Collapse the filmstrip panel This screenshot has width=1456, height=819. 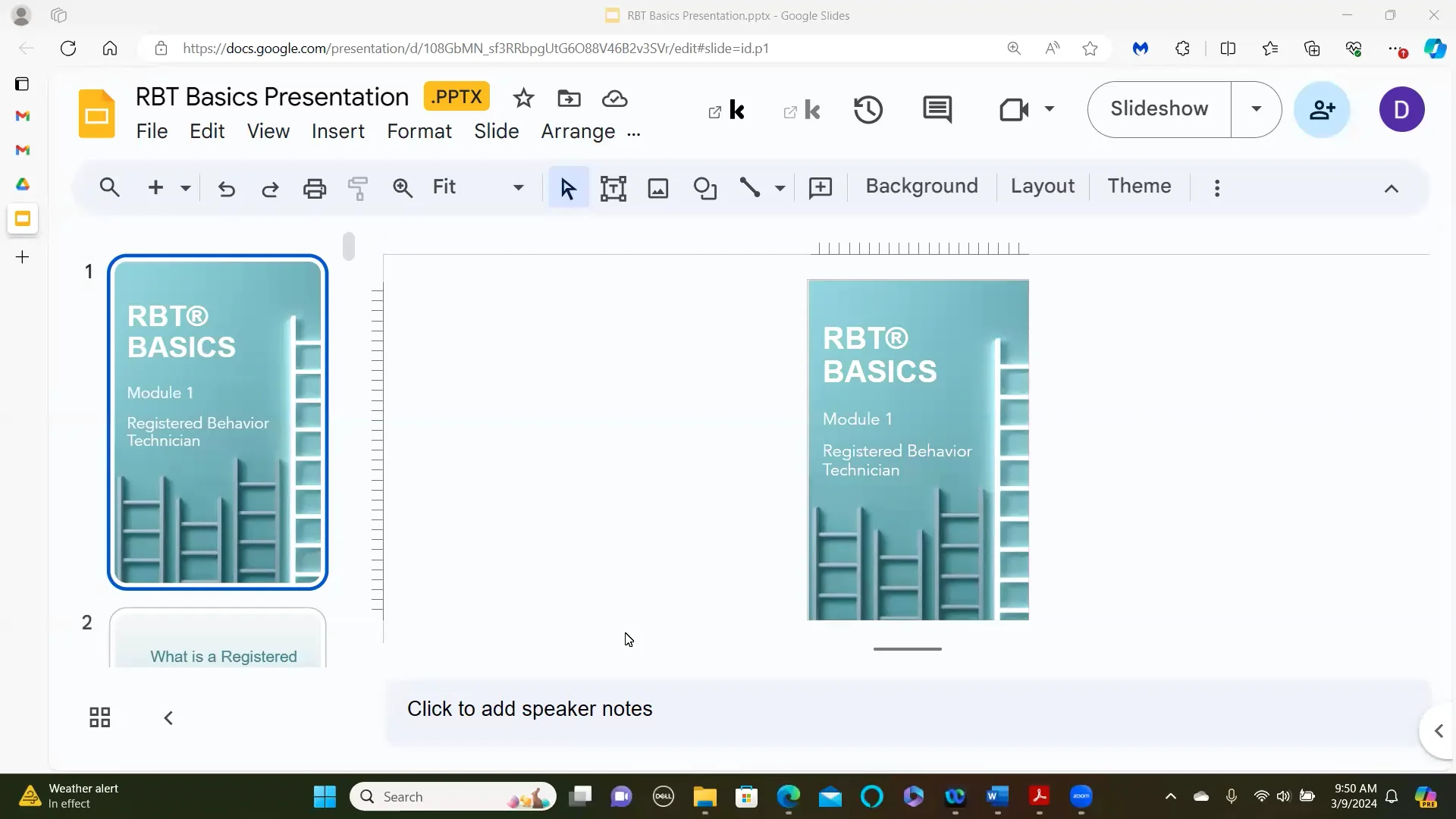point(168,717)
